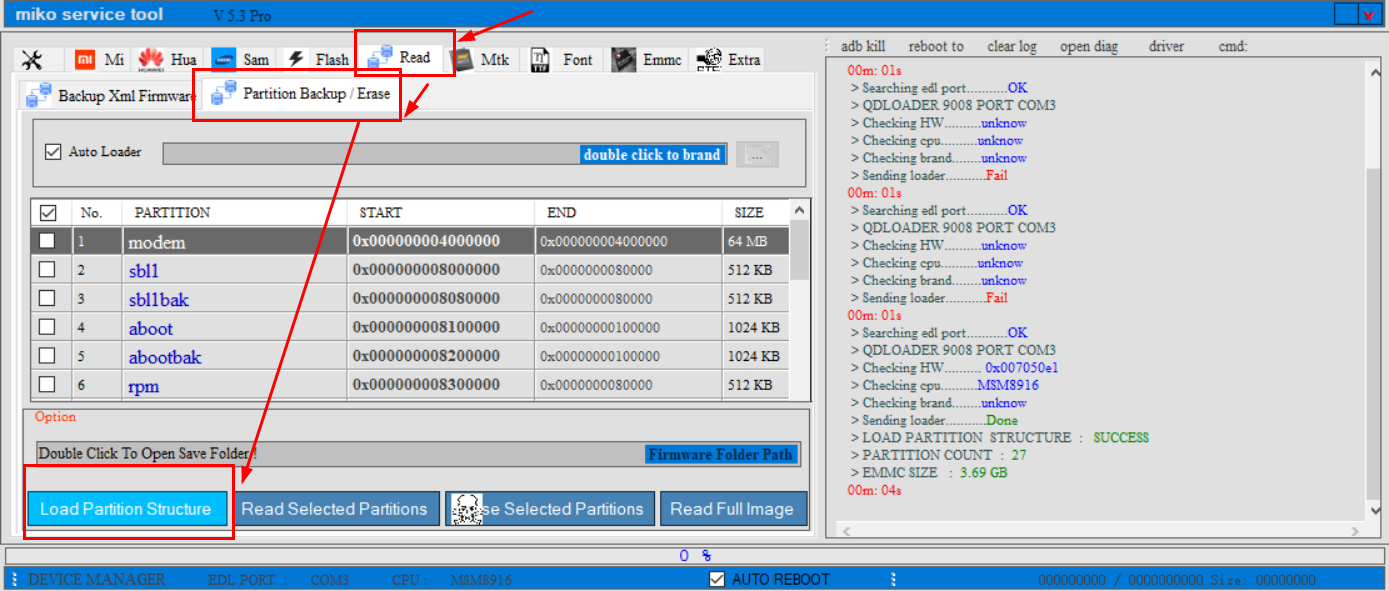Viewport: 1389px width, 591px height.
Task: Check the sbl1 partition checkbox
Action: click(47, 270)
